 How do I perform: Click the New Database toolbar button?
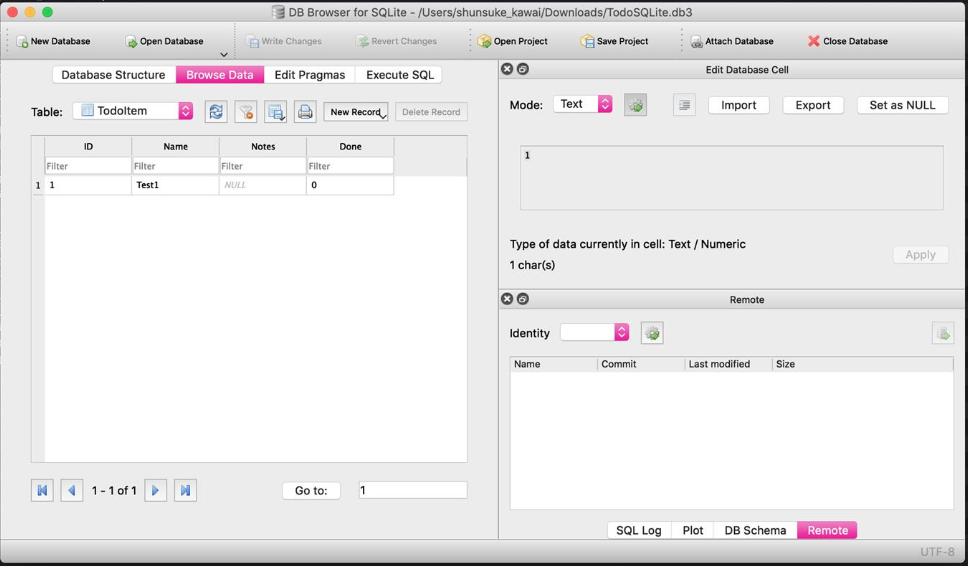(53, 41)
